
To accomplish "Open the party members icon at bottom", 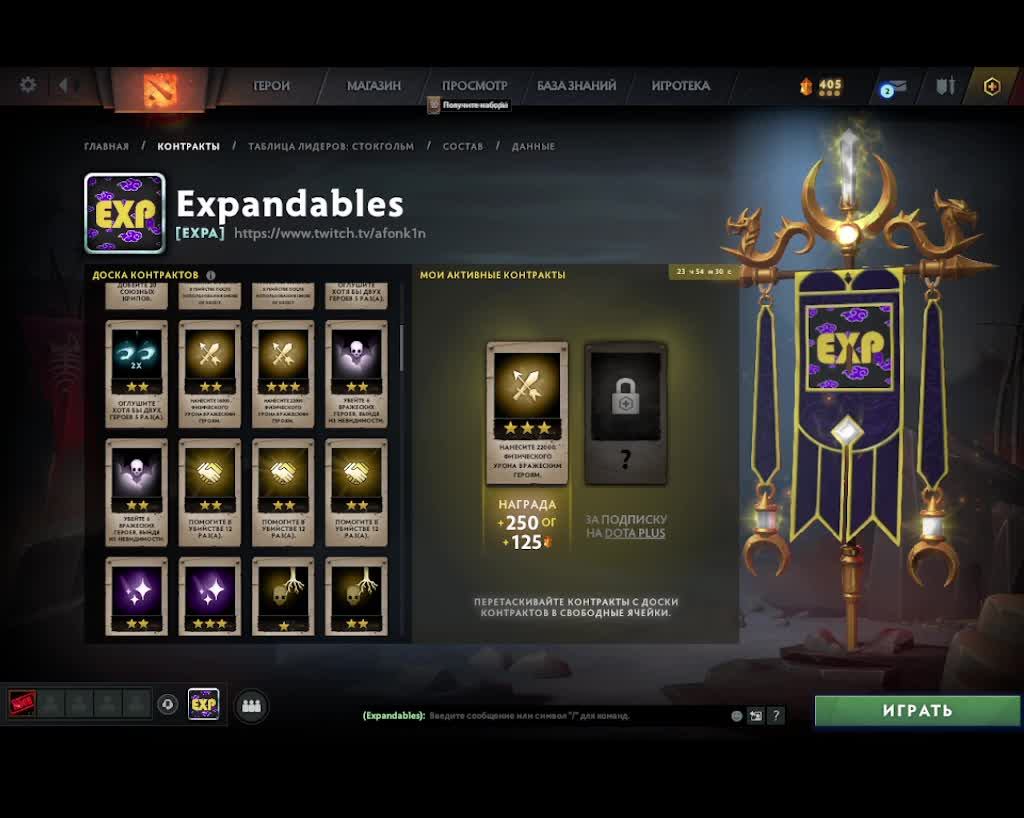I will click(251, 706).
